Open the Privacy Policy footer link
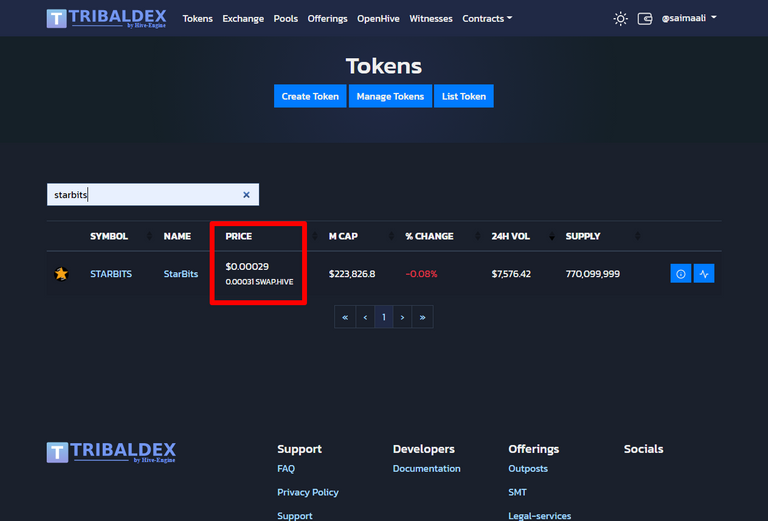This screenshot has width=768, height=521. tap(308, 492)
